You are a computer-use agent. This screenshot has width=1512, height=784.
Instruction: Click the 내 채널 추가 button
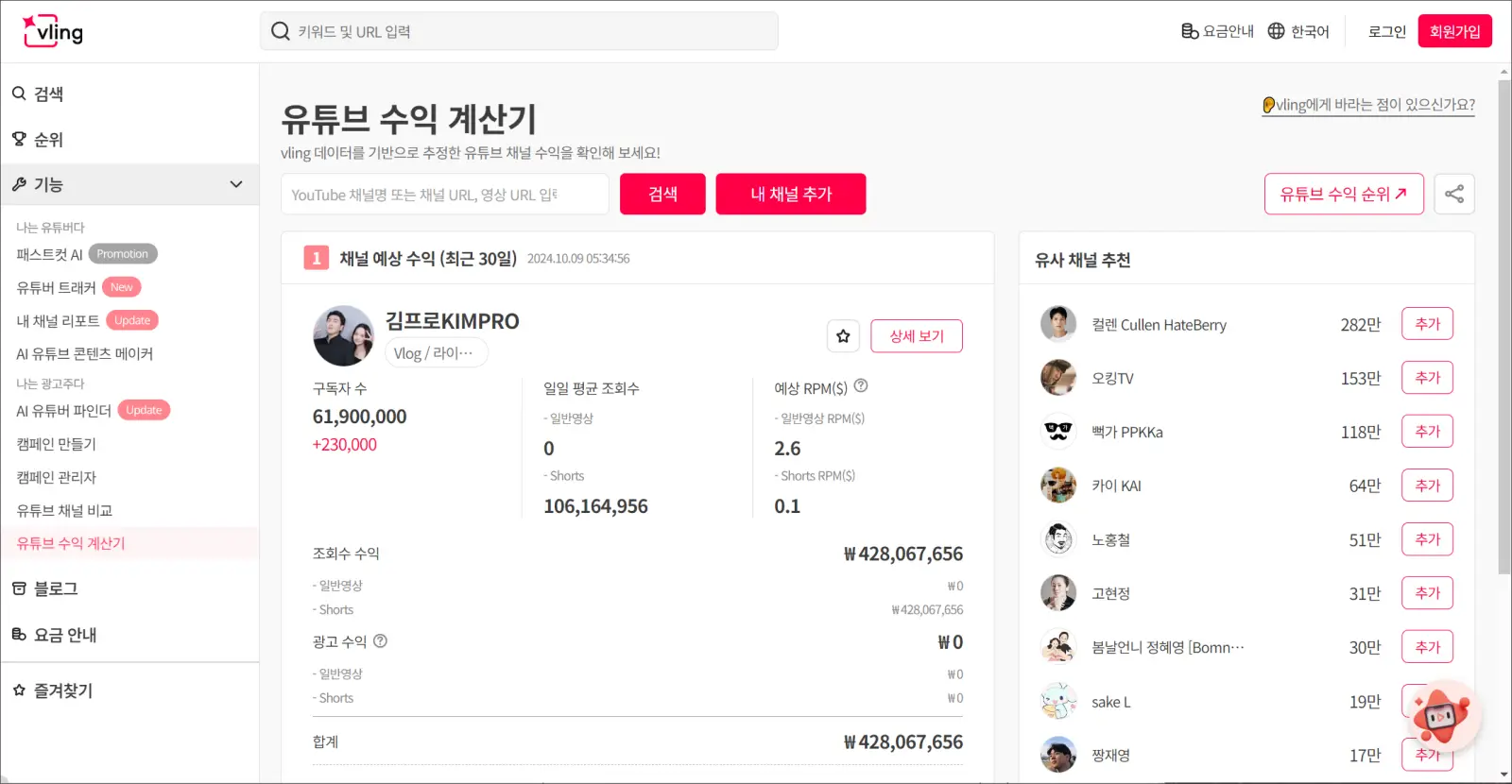791,194
